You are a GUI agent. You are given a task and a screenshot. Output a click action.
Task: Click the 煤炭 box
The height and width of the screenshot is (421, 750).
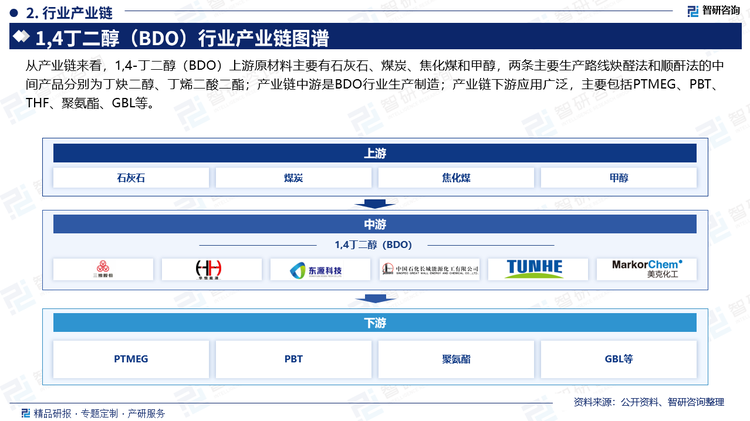(293, 178)
